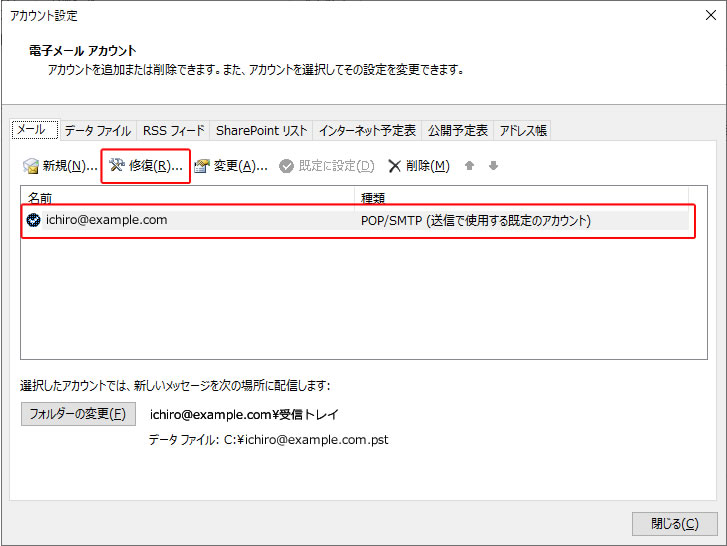Click the 新規 (New) envelope icon
Image resolution: width=727 pixels, height=546 pixels.
[x=31, y=166]
